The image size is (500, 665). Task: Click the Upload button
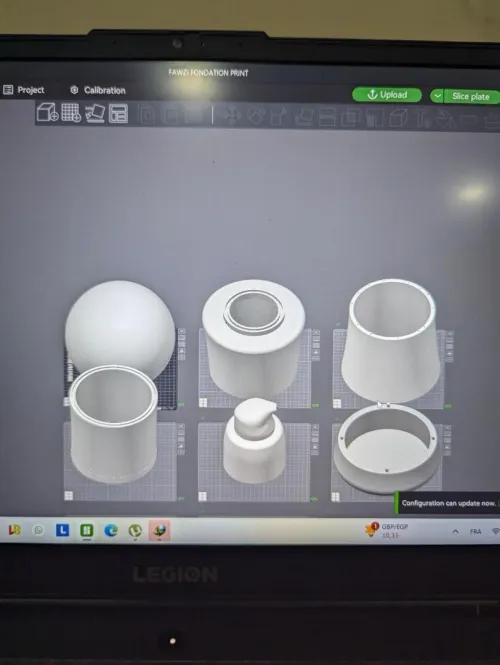pos(387,95)
